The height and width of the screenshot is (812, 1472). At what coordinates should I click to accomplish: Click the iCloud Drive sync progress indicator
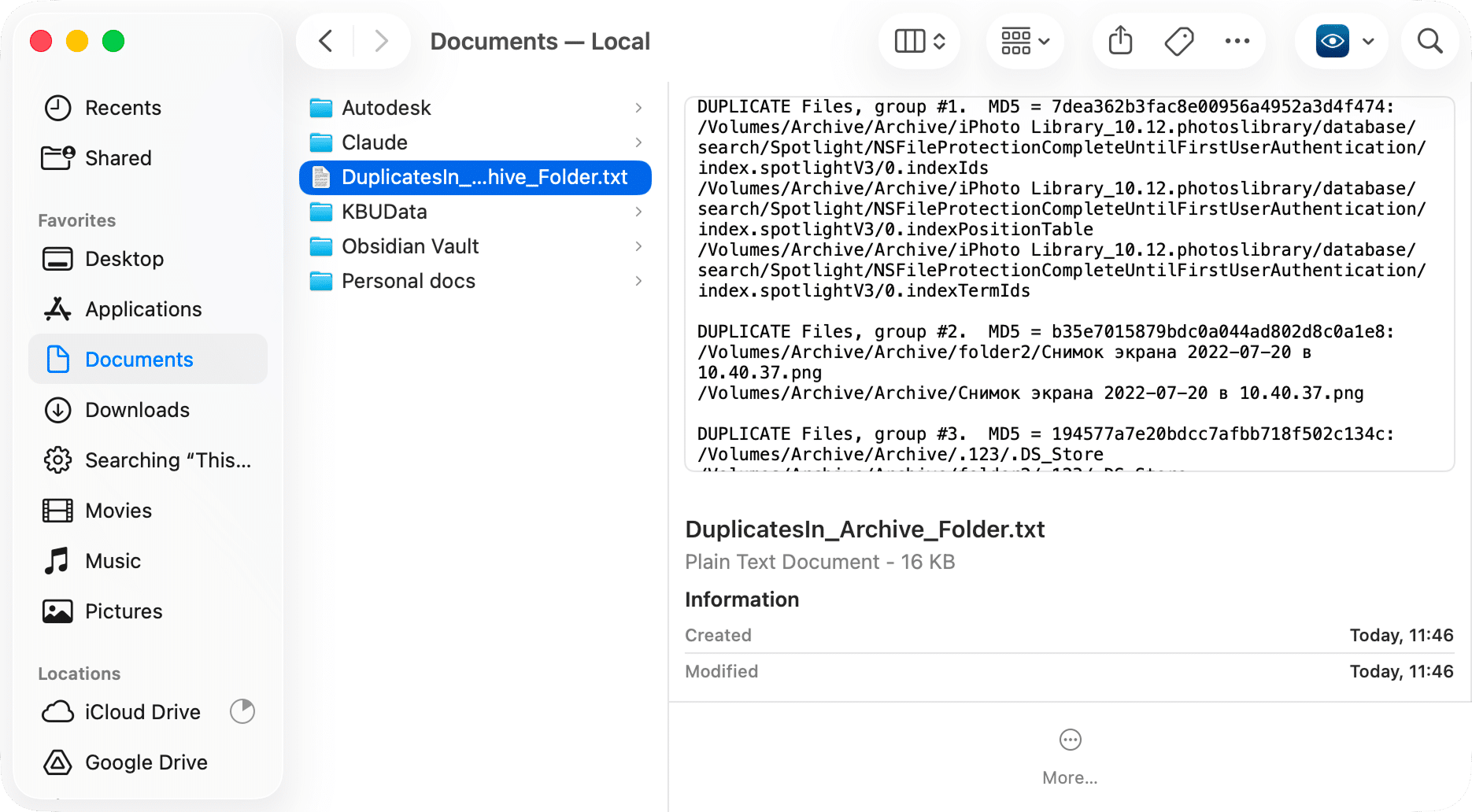click(242, 711)
